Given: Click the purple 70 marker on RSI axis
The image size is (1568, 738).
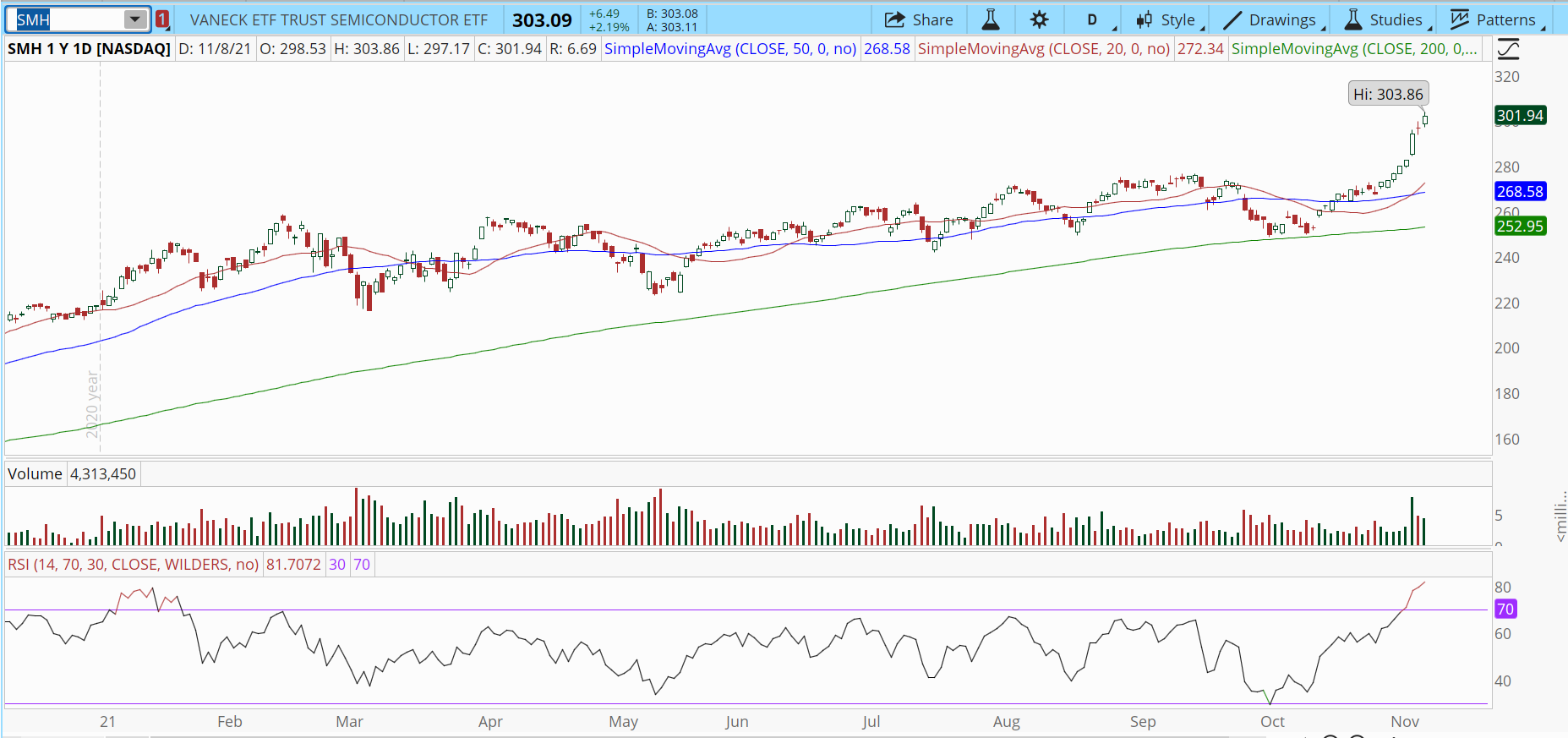Looking at the screenshot, I should tap(1505, 609).
